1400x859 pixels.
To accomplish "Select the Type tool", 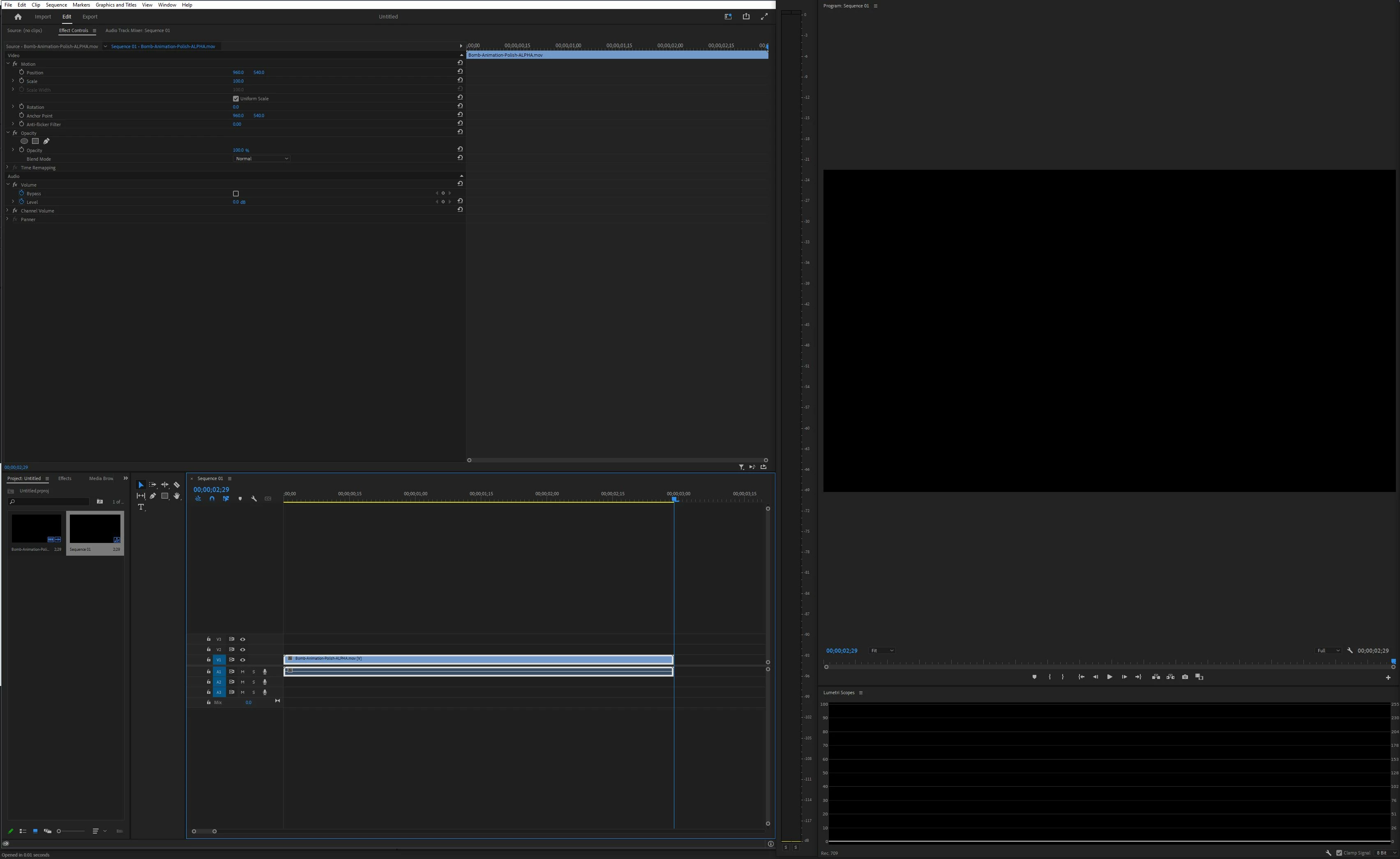I will pyautogui.click(x=141, y=507).
